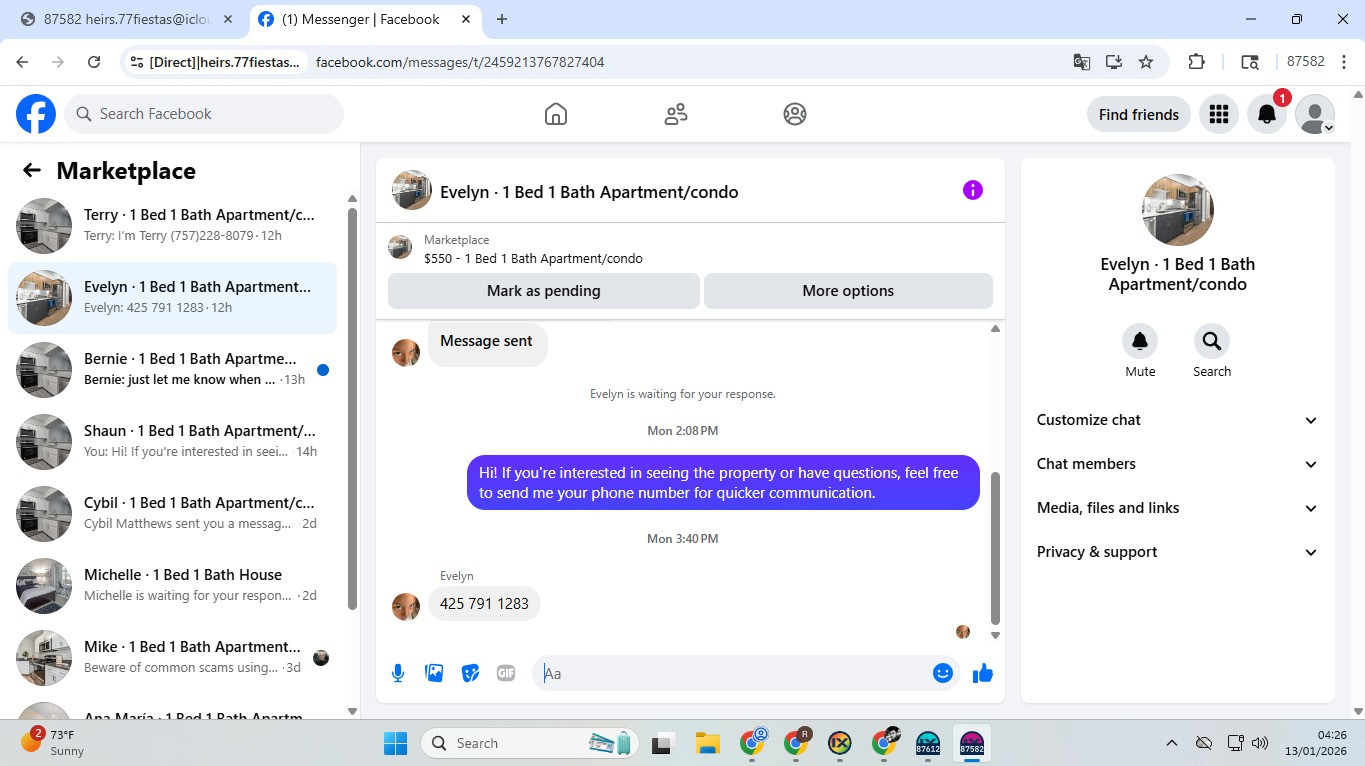Click Mark as pending button
Viewport: 1365px width, 766px height.
[544, 291]
